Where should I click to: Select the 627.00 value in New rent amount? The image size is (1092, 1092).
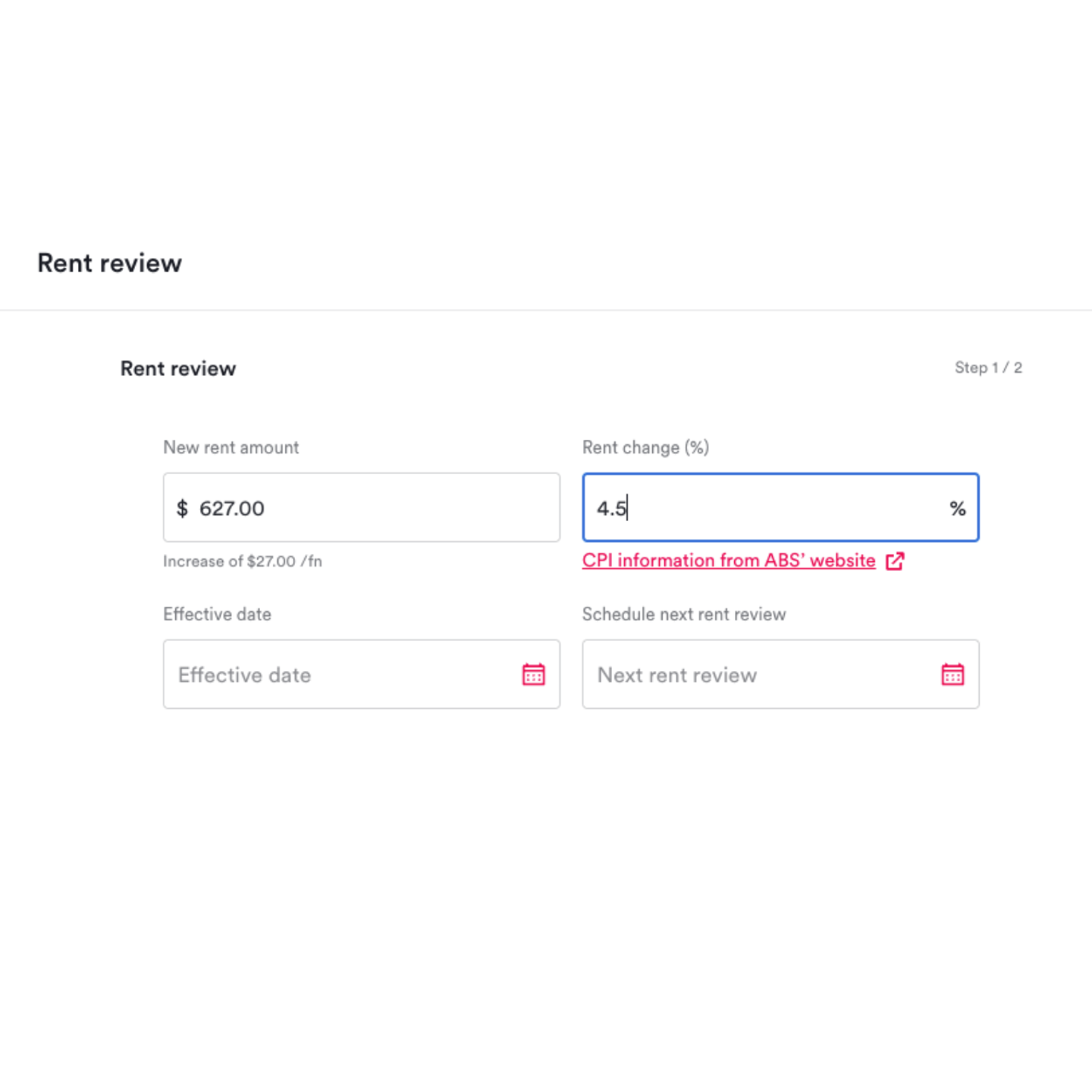(x=232, y=508)
